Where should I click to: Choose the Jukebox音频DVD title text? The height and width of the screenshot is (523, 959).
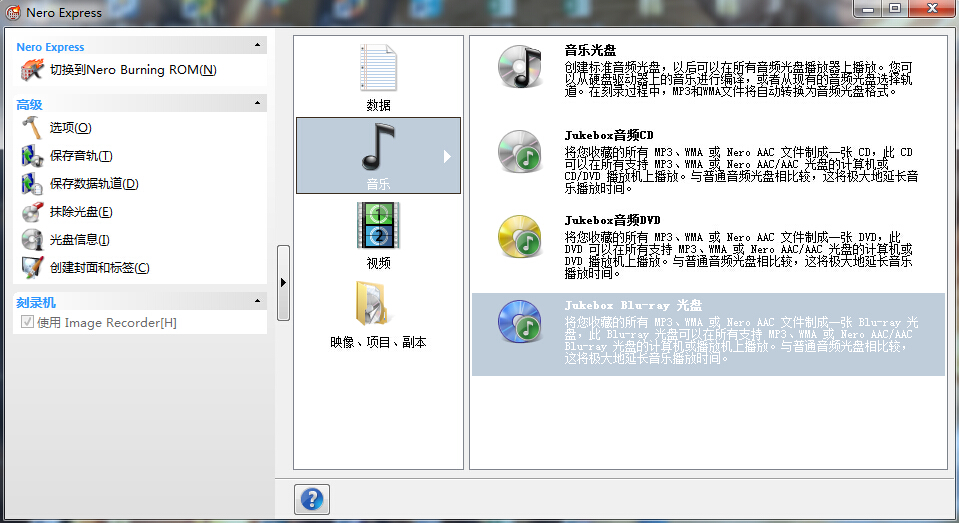tap(612, 220)
